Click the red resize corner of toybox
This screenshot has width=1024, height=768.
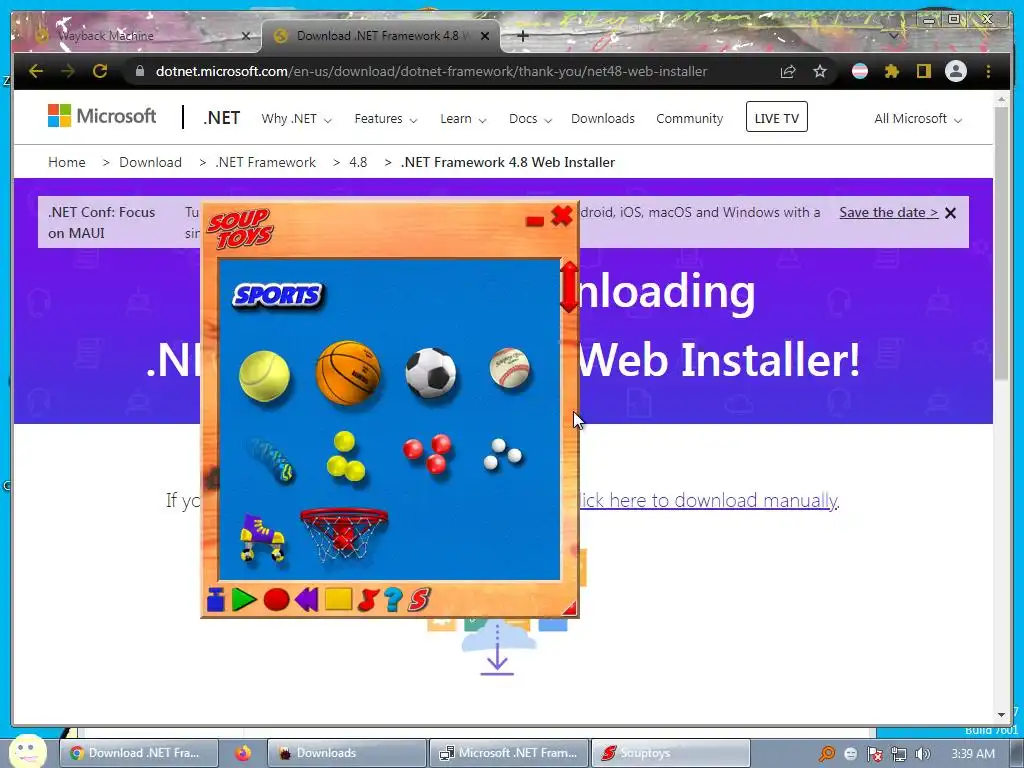tap(569, 608)
